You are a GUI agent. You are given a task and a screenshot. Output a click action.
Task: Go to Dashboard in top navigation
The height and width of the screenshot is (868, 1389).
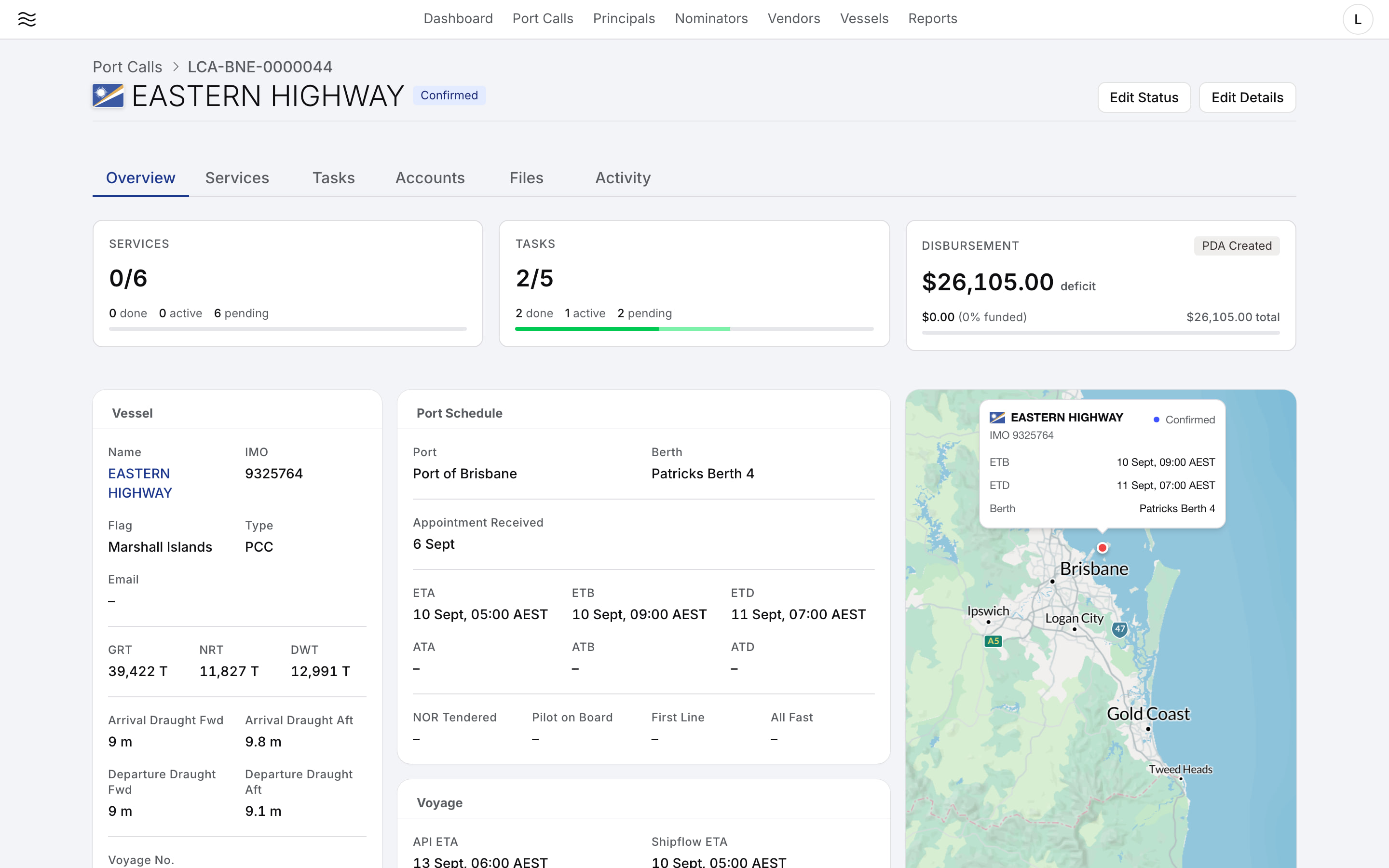point(458,19)
